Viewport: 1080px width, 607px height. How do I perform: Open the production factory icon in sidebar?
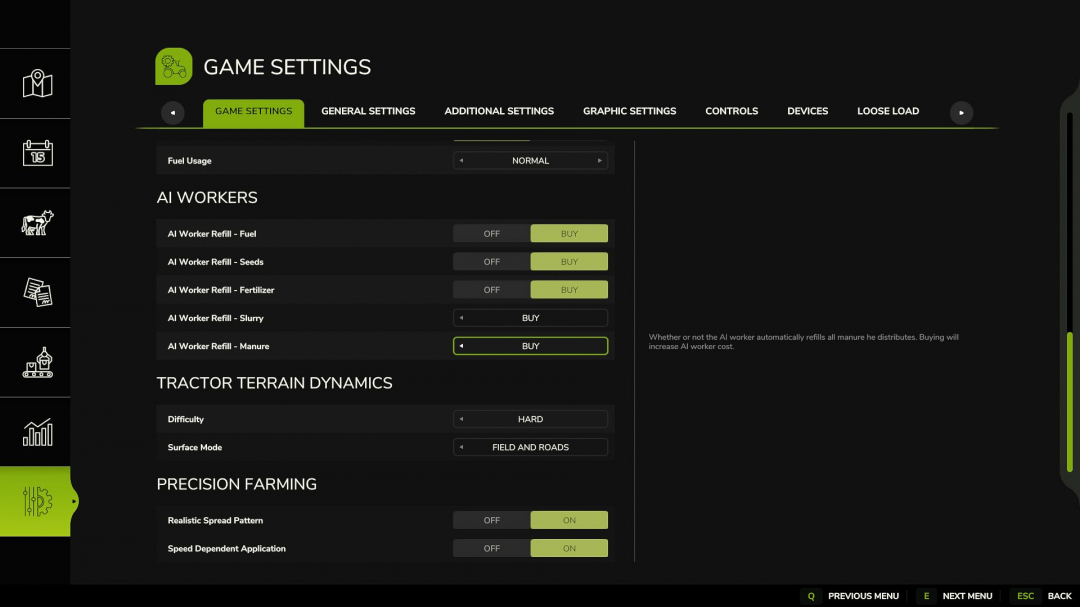pos(37,362)
